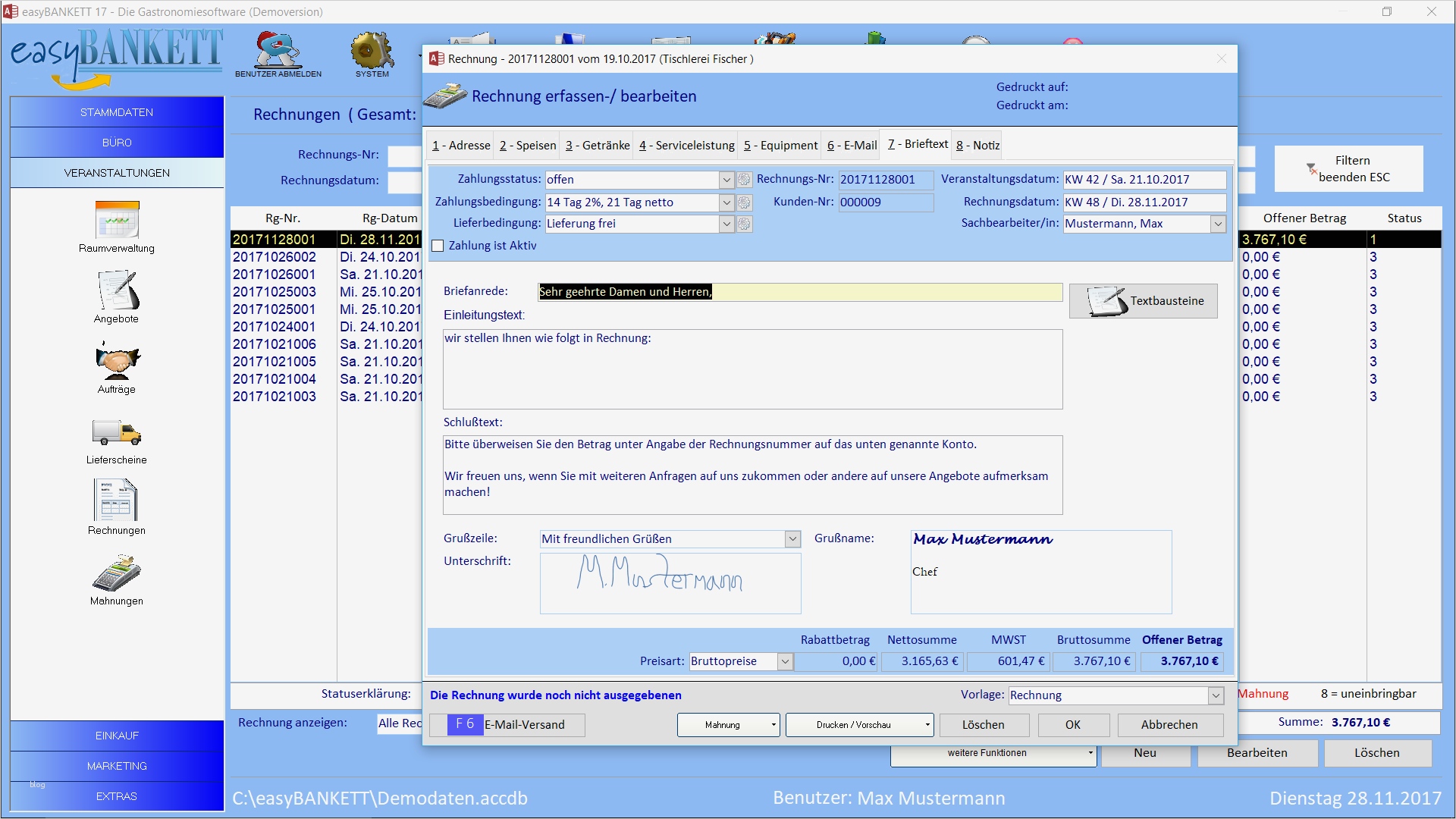
Task: Click settings icon next to Zahlungsstatus
Action: (x=745, y=180)
